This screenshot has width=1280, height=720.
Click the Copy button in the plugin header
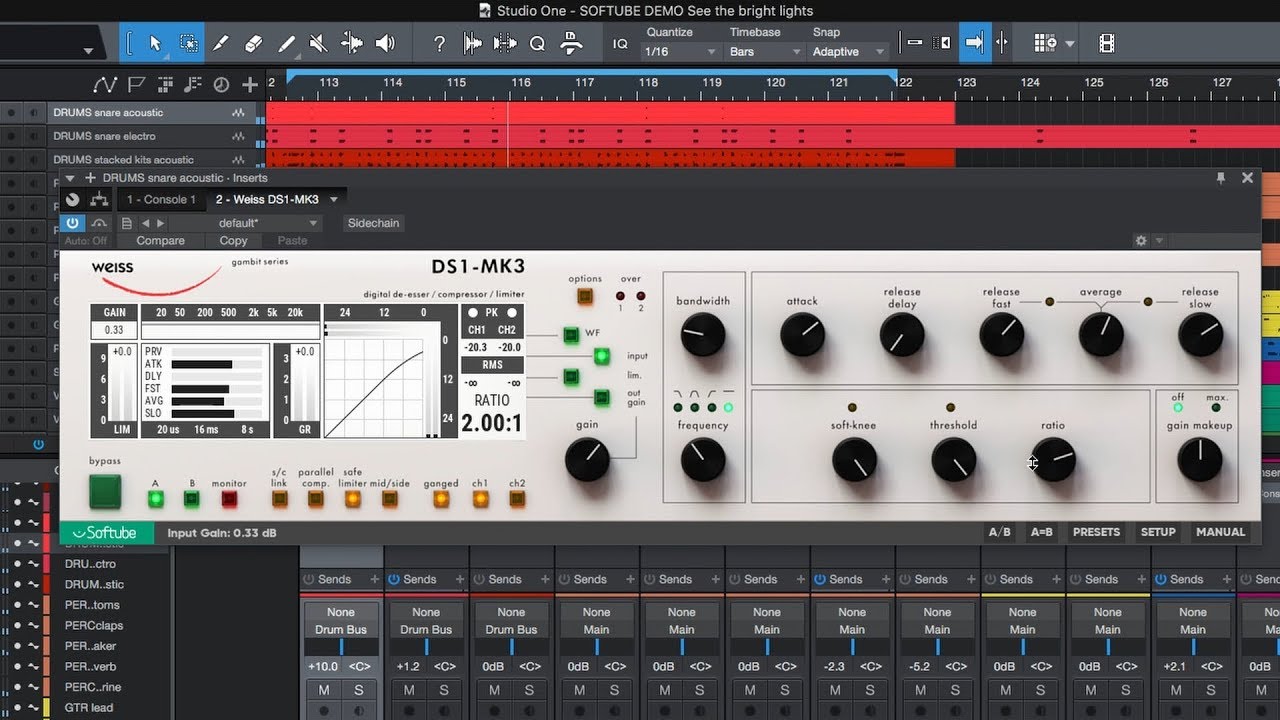pos(233,241)
